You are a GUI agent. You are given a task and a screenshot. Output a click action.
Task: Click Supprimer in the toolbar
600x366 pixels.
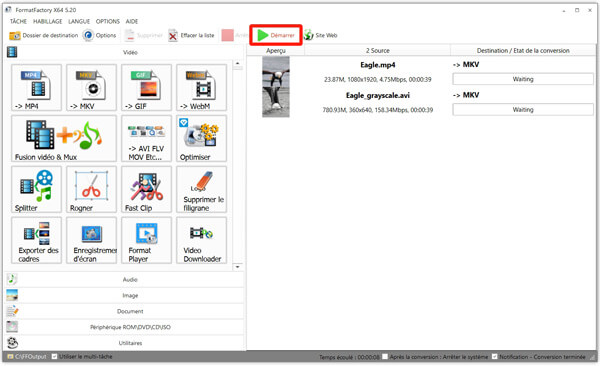pos(143,35)
